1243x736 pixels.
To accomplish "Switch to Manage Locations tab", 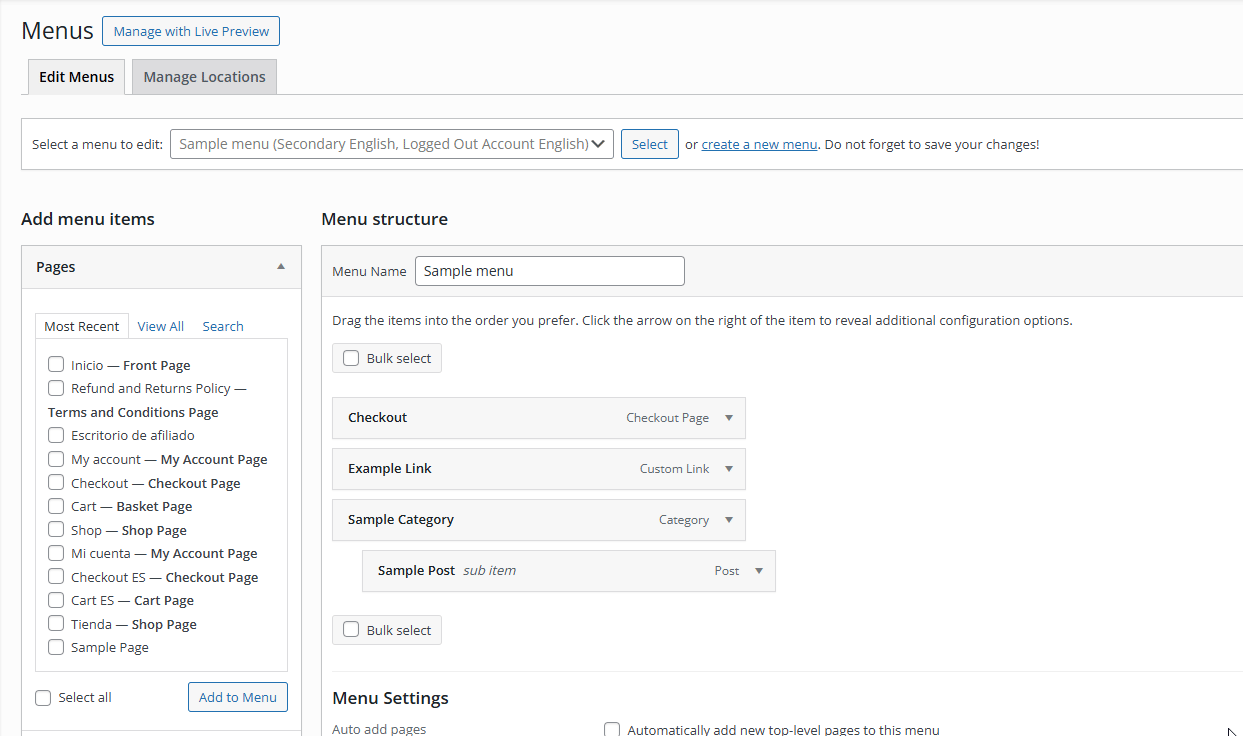I will (204, 77).
